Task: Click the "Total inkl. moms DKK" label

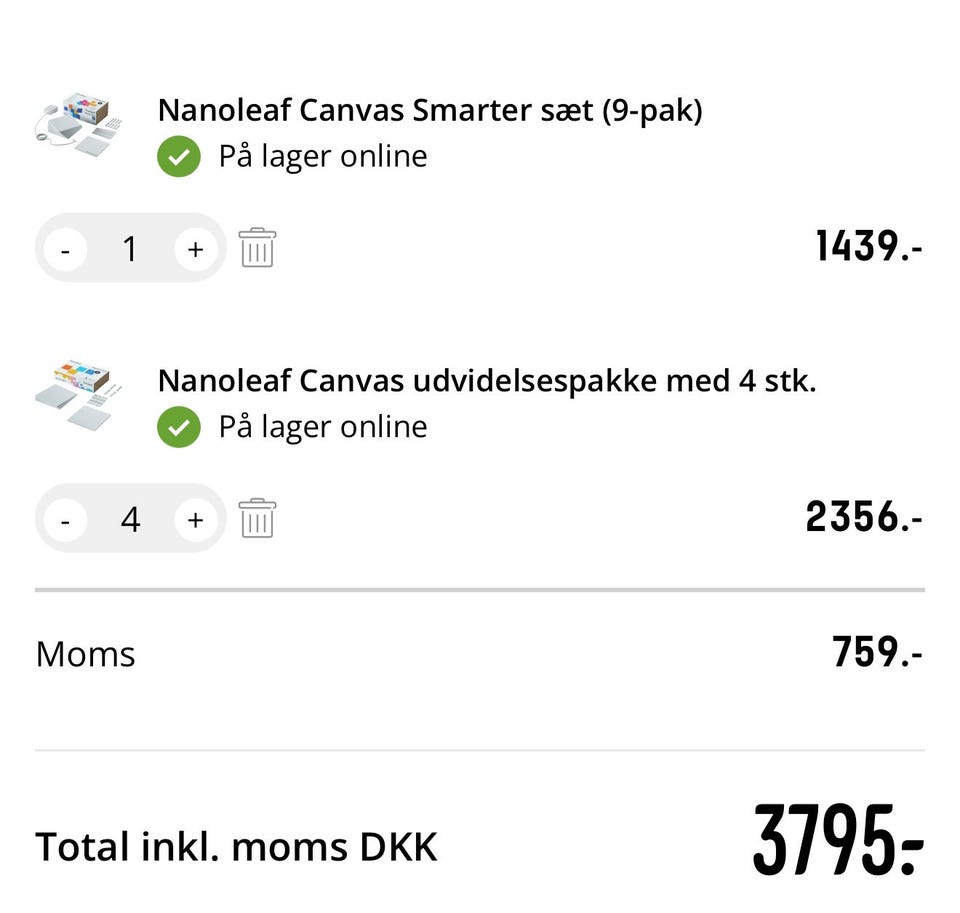Action: [236, 847]
